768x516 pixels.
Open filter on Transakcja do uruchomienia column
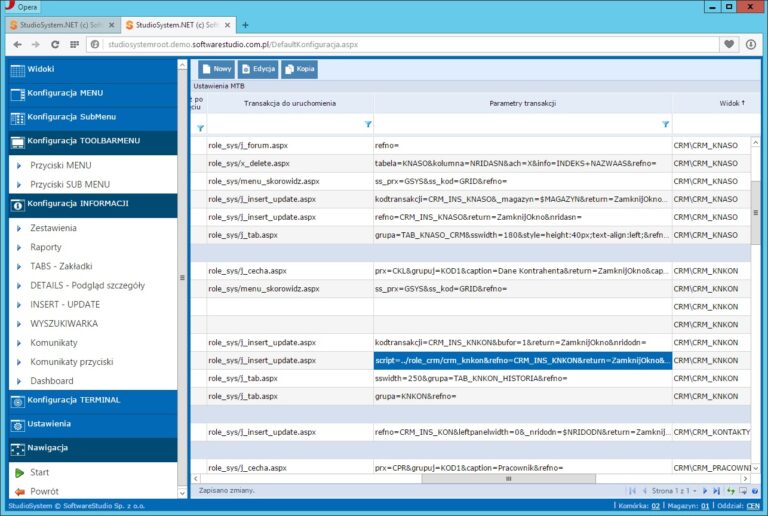(368, 124)
